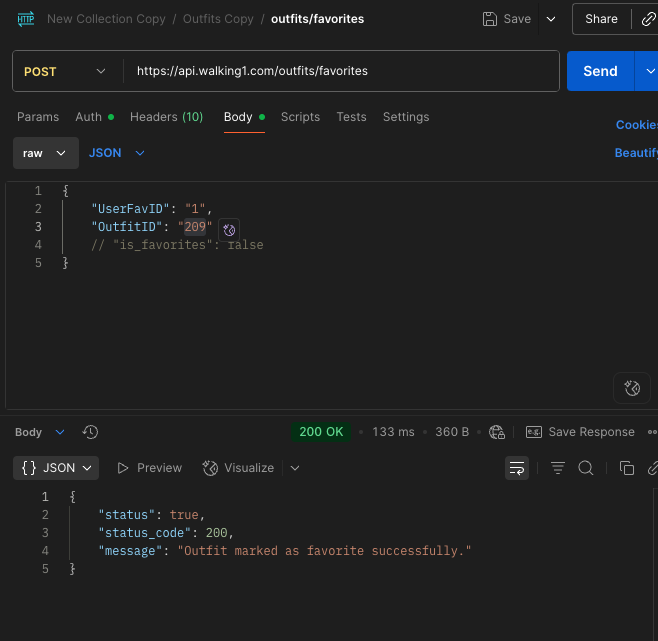Switch to the Params tab
The image size is (658, 641).
(x=38, y=117)
